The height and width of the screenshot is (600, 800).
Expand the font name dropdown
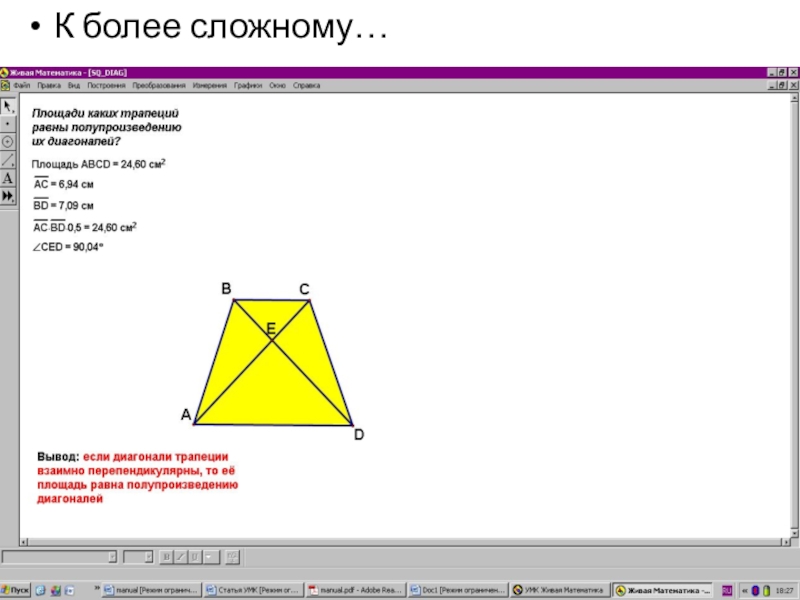point(112,556)
